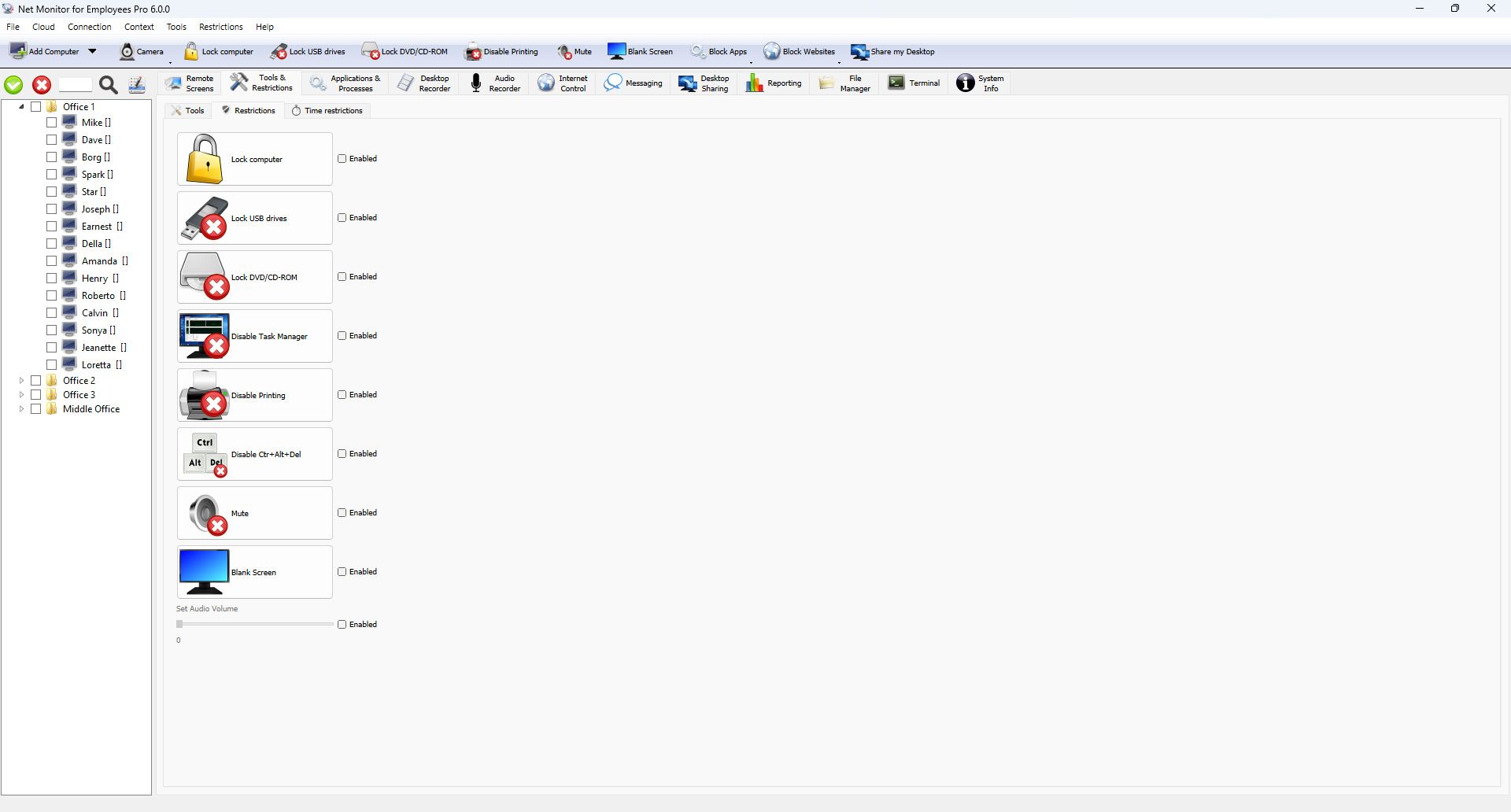The width and height of the screenshot is (1511, 812).
Task: Click the red X disconnect icon
Action: coord(42,85)
